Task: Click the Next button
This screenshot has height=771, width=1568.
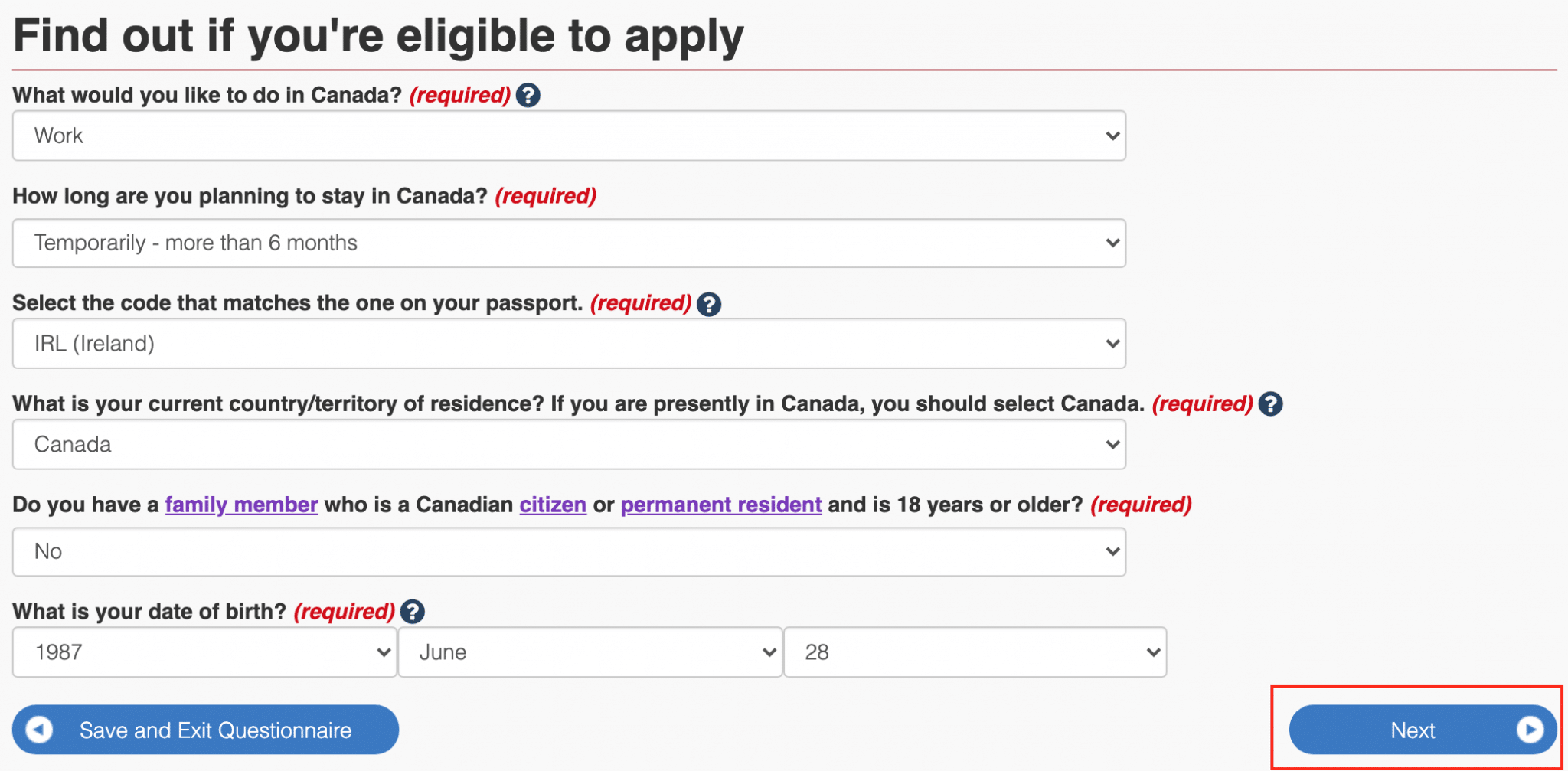Action: 1413,730
